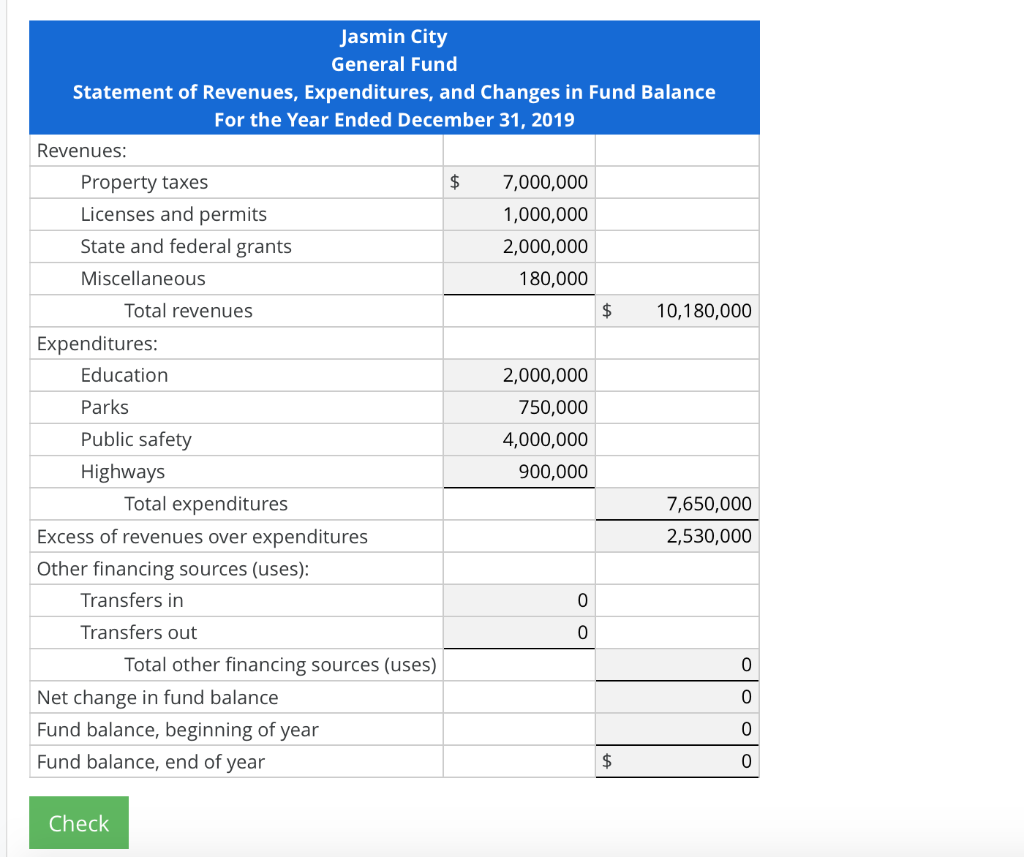The image size is (1024, 857).
Task: Click the Transfers out cell
Action: tap(518, 632)
